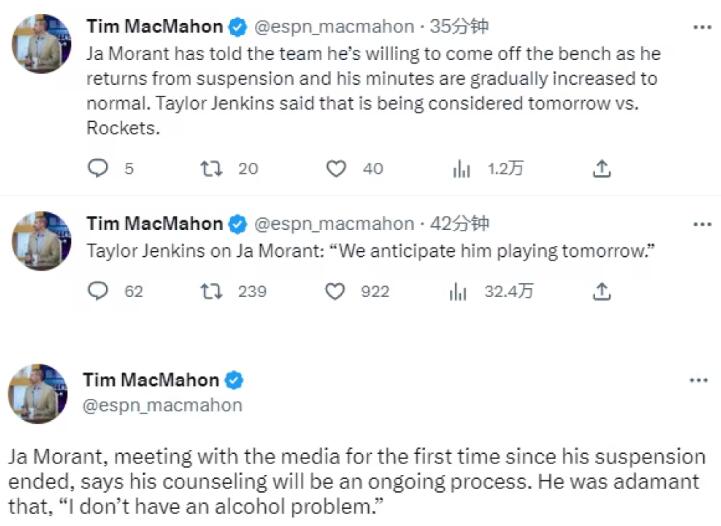Open Tim MacMahon's avatar on second tweet

click(x=41, y=240)
